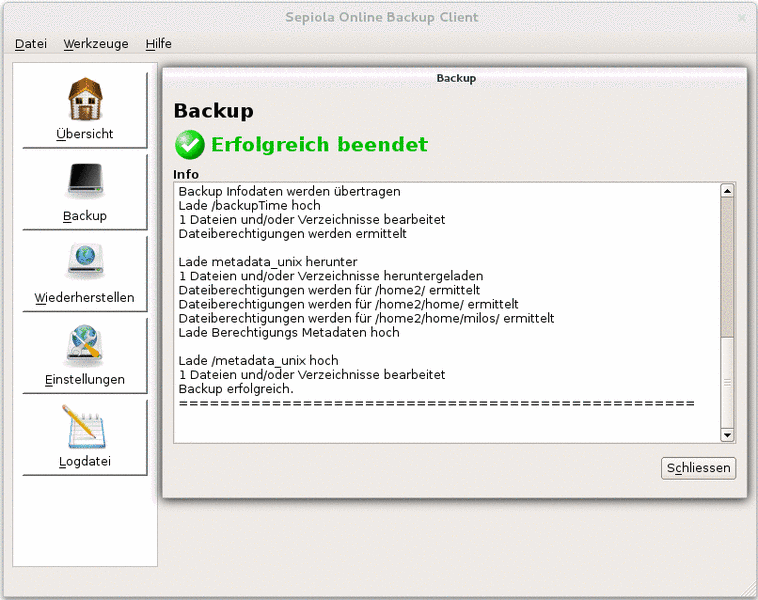
Task: Click the scrollbar up arrow in Info log
Action: (x=727, y=190)
